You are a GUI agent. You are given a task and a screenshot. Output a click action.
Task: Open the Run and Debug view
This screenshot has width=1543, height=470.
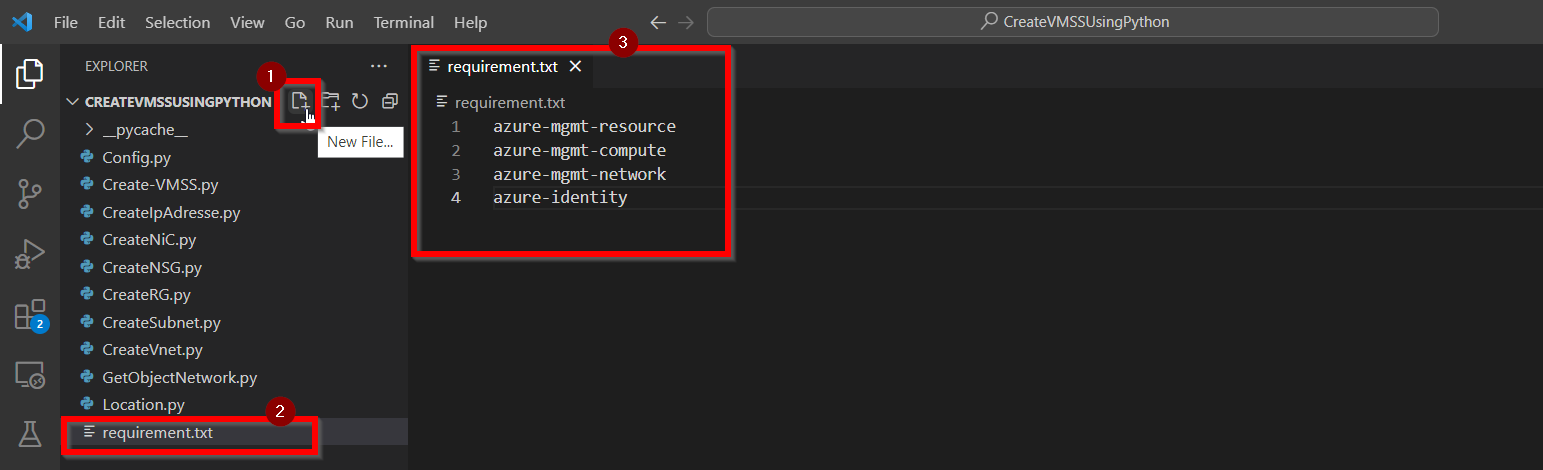(30, 255)
